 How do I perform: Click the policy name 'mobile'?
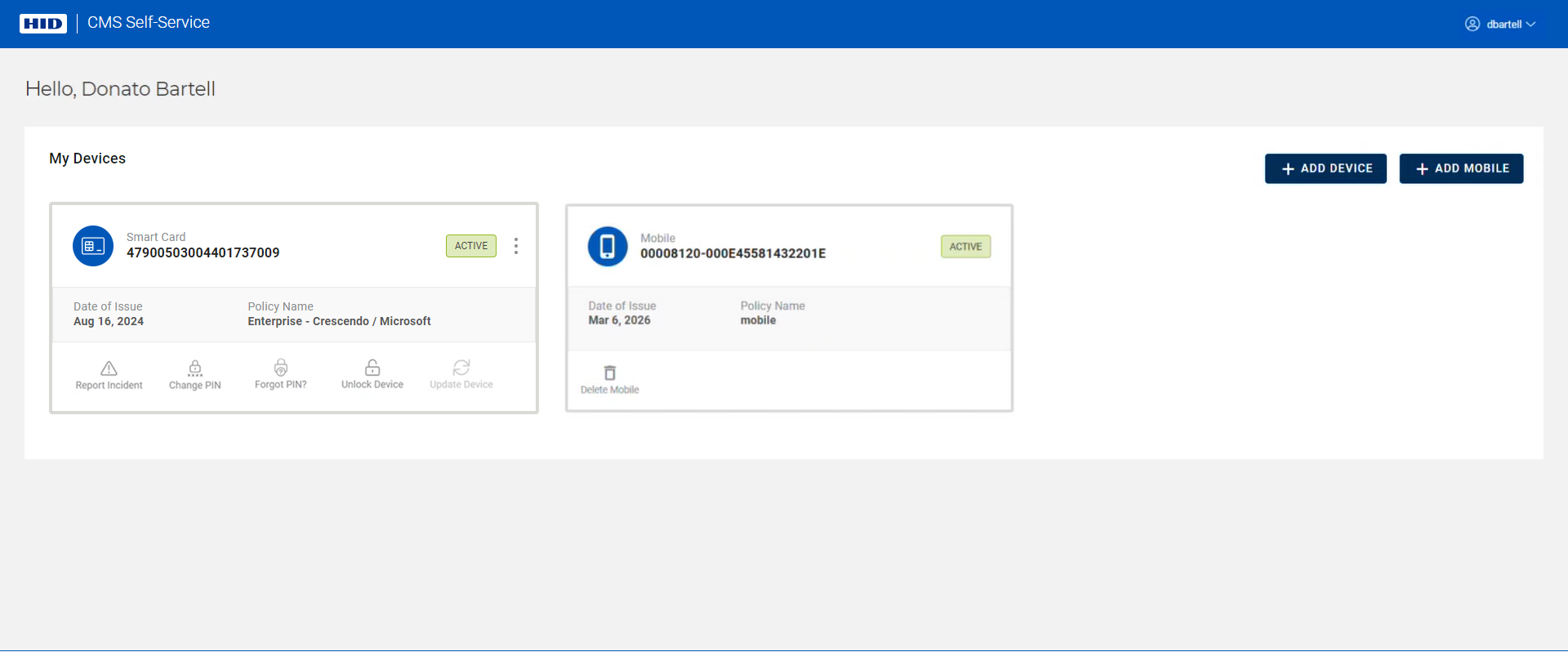(x=759, y=320)
